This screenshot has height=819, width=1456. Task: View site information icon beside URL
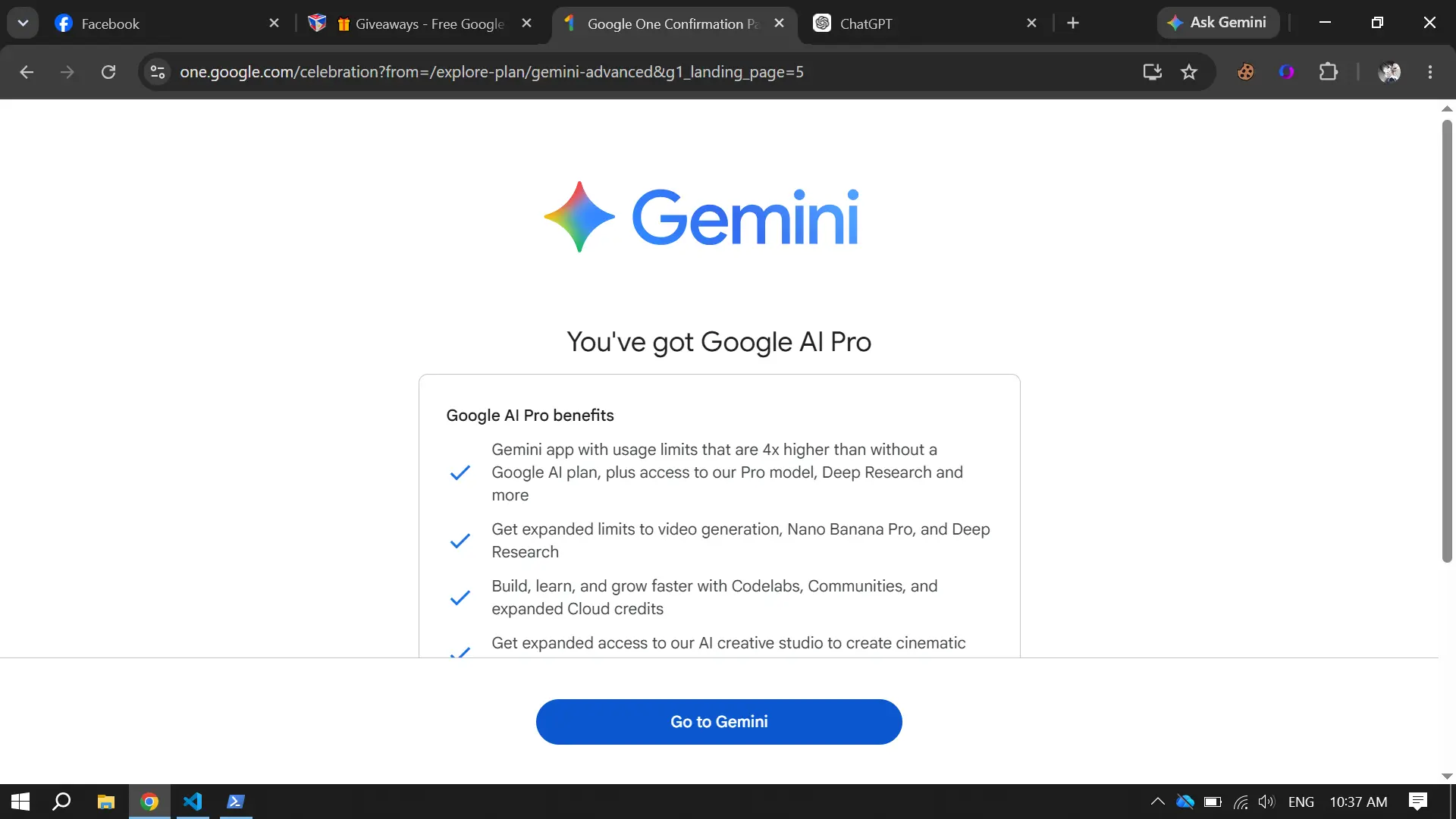tap(158, 72)
